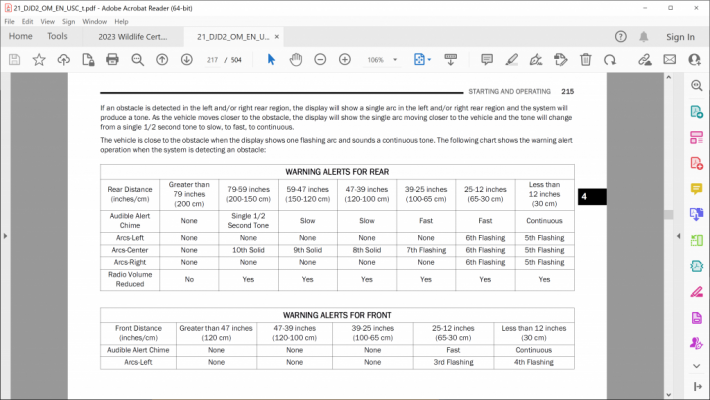This screenshot has width=710, height=400.
Task: Click the Print file icon
Action: (x=112, y=59)
